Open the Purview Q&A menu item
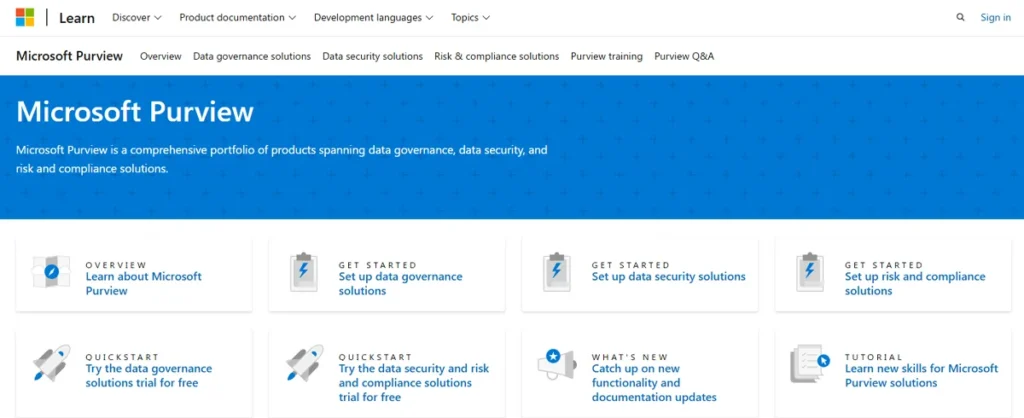This screenshot has height=418, width=1024. tap(684, 56)
